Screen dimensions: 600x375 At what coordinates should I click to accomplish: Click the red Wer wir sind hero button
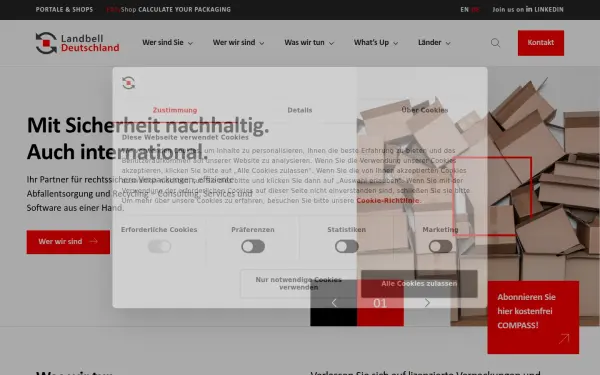coord(68,242)
